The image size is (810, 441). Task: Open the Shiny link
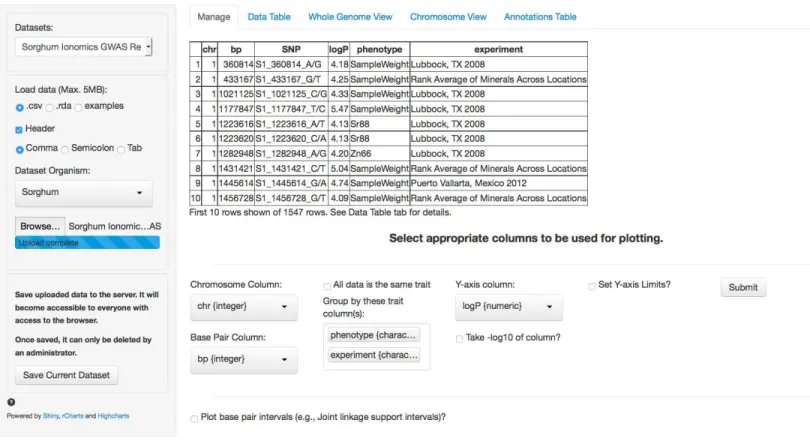coord(51,416)
